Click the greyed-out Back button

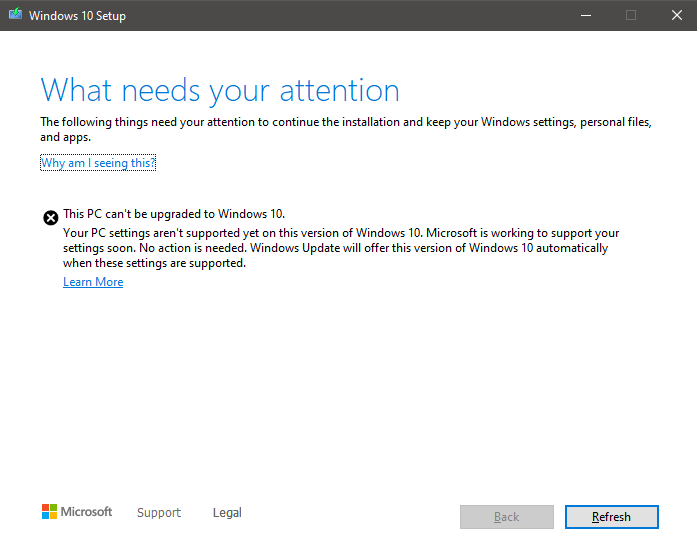pyautogui.click(x=507, y=517)
